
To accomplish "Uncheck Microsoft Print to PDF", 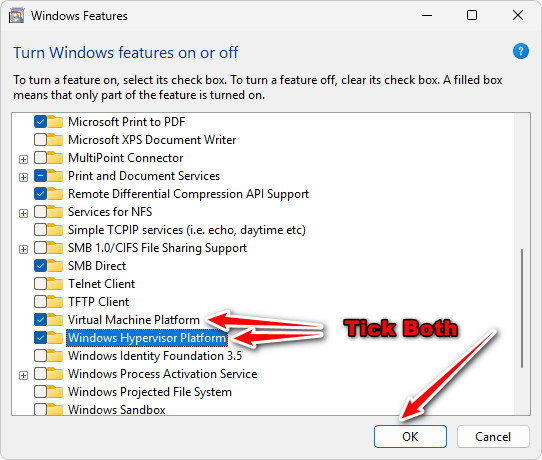I will coord(40,122).
